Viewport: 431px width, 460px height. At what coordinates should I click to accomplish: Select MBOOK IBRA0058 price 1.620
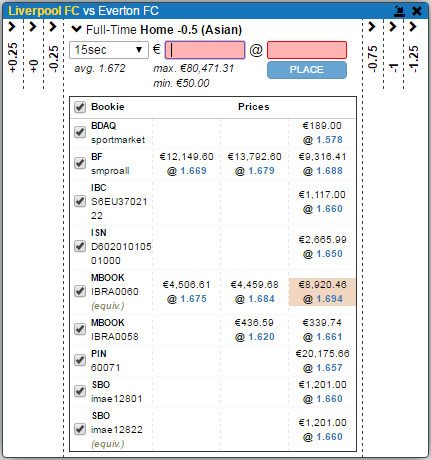click(261, 337)
